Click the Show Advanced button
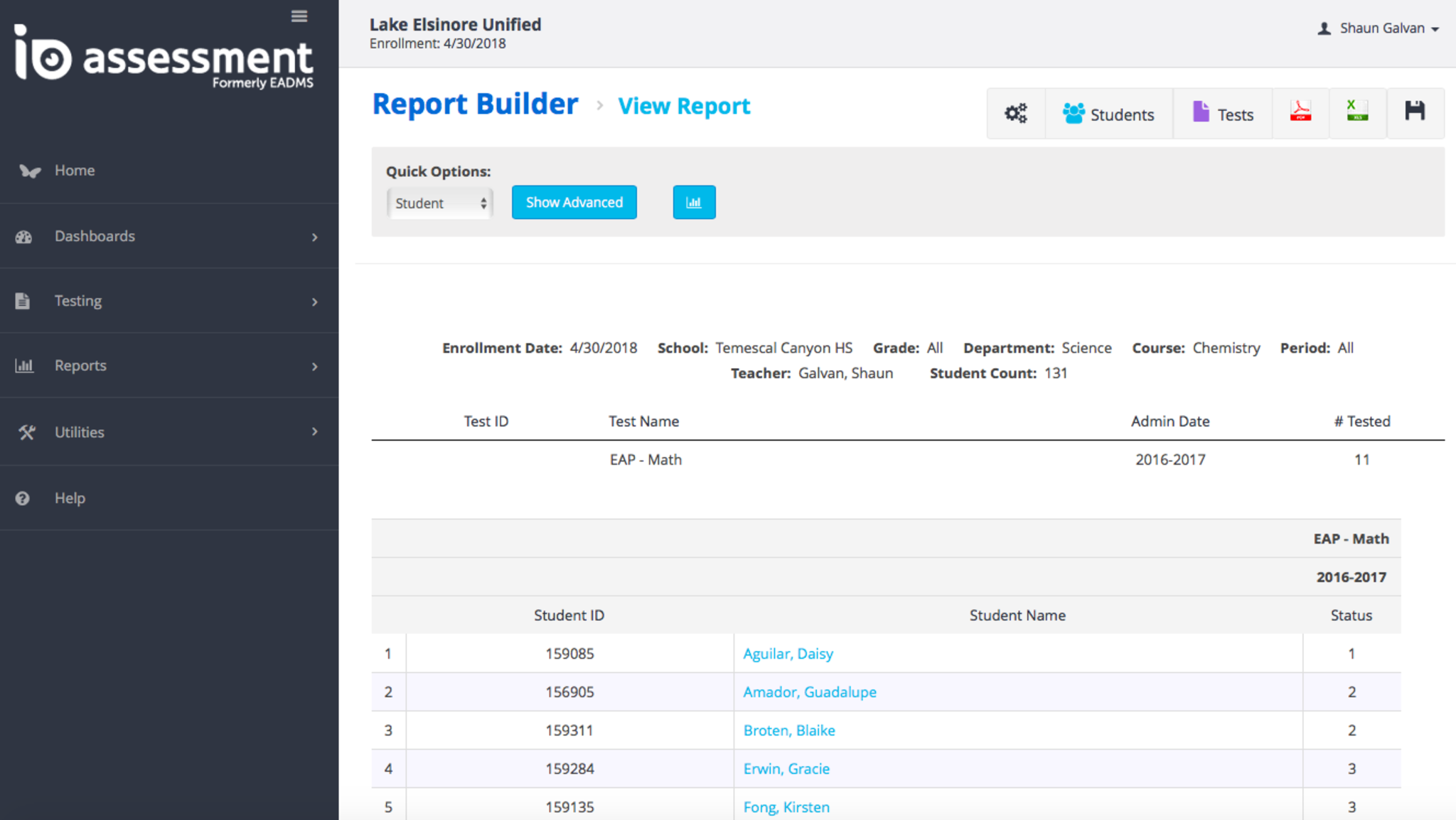 point(574,203)
